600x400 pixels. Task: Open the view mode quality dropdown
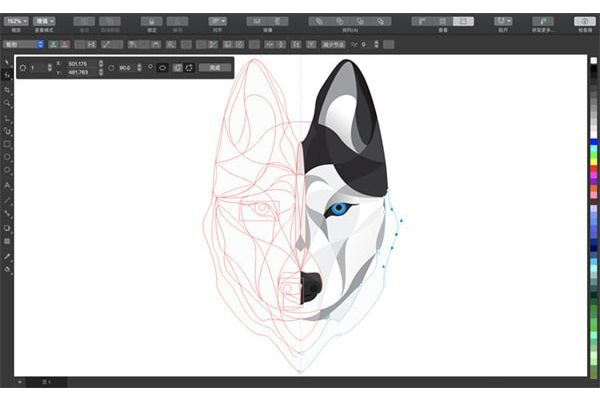tap(44, 21)
